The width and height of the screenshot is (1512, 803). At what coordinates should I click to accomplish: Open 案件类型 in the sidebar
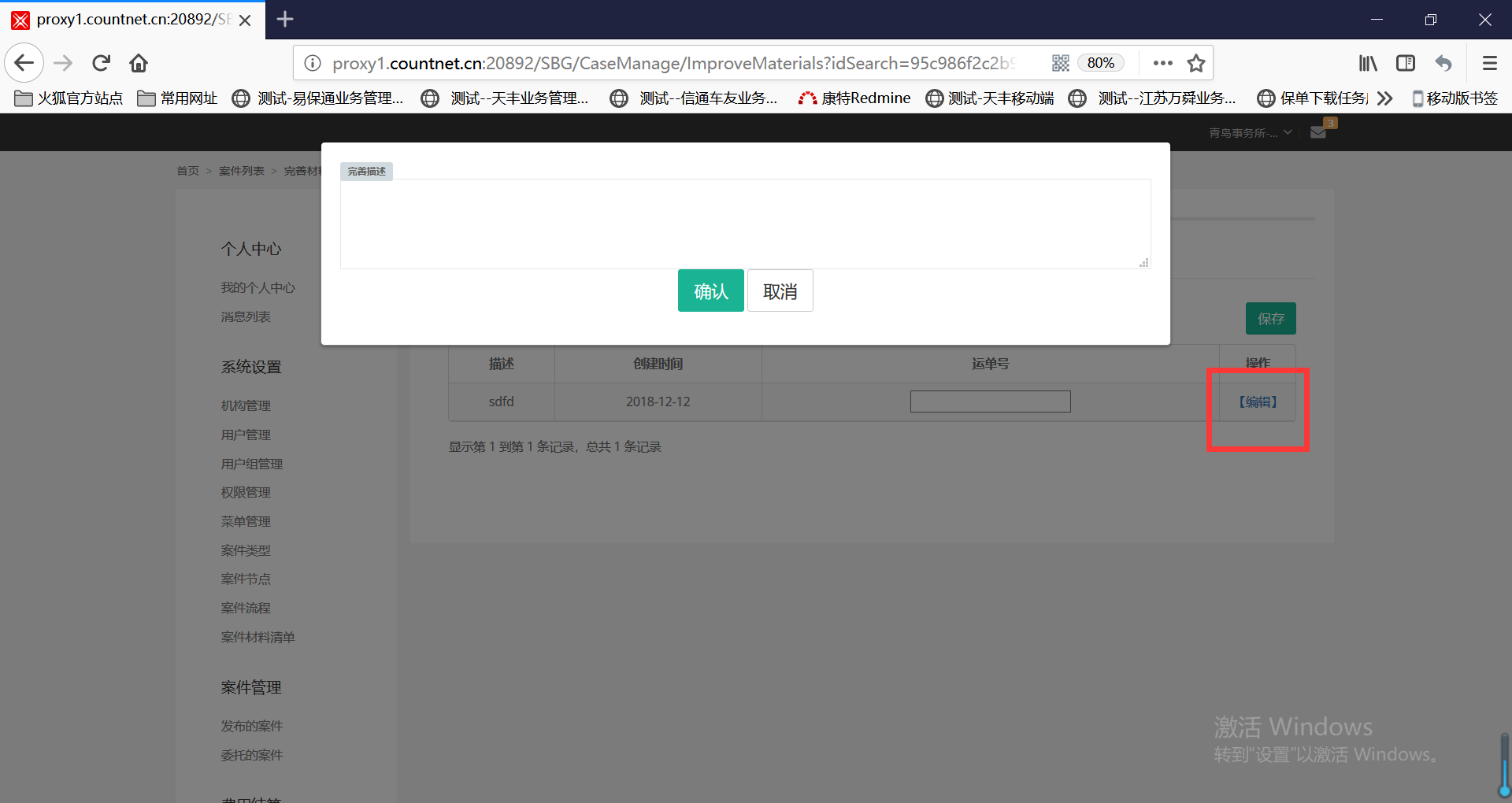pos(246,551)
